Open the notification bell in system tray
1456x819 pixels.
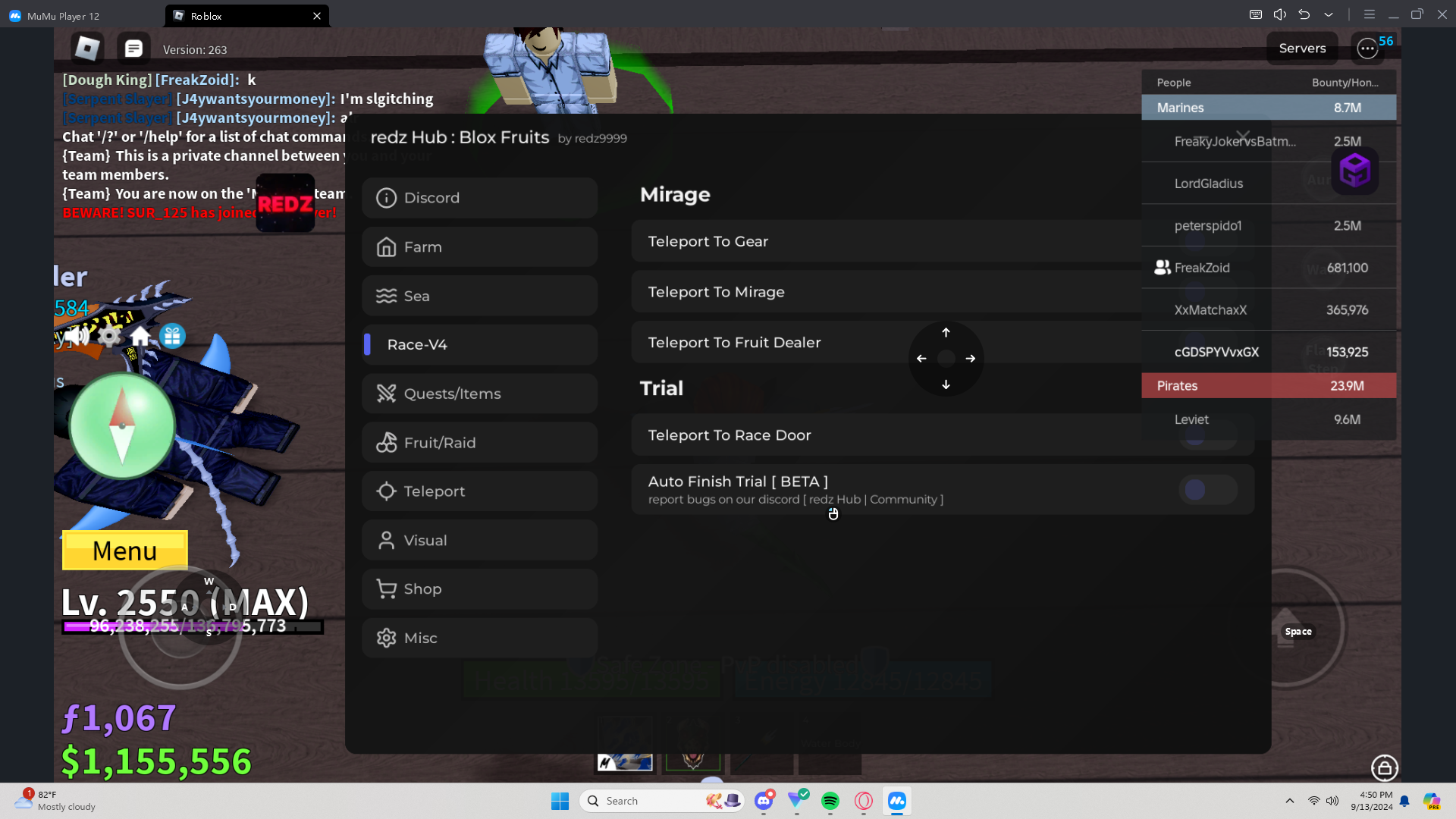1404,801
